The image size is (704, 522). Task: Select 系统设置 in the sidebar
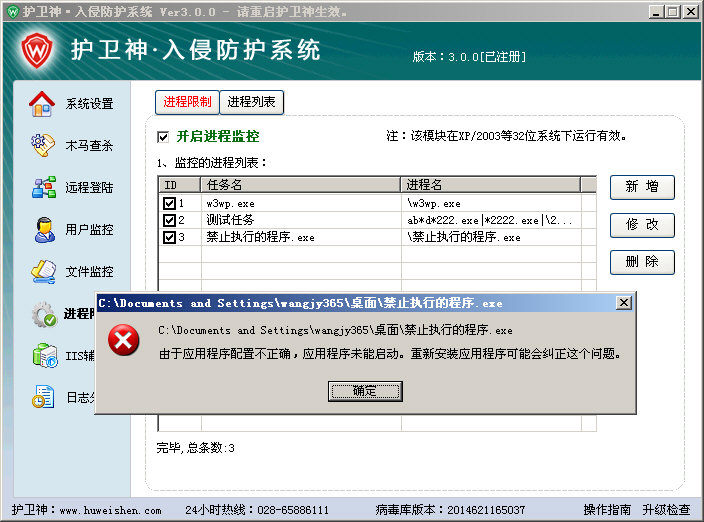point(89,104)
